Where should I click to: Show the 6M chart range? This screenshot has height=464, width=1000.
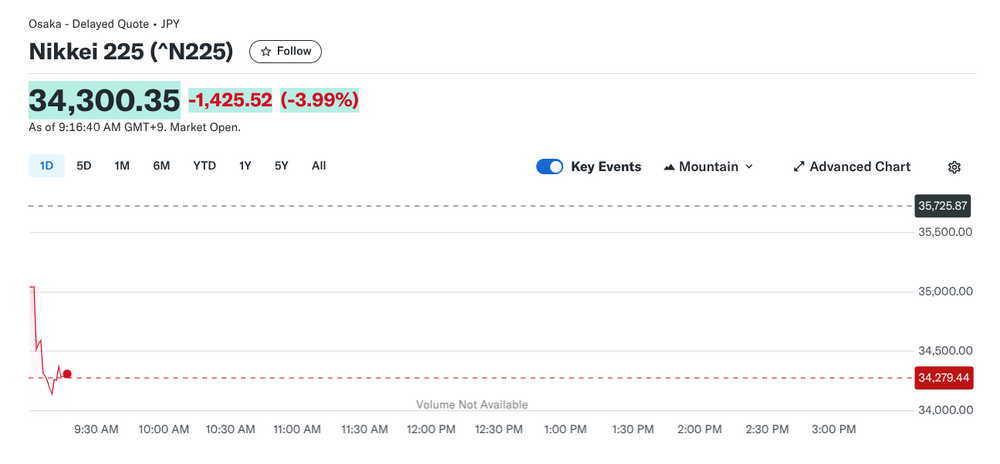(161, 166)
